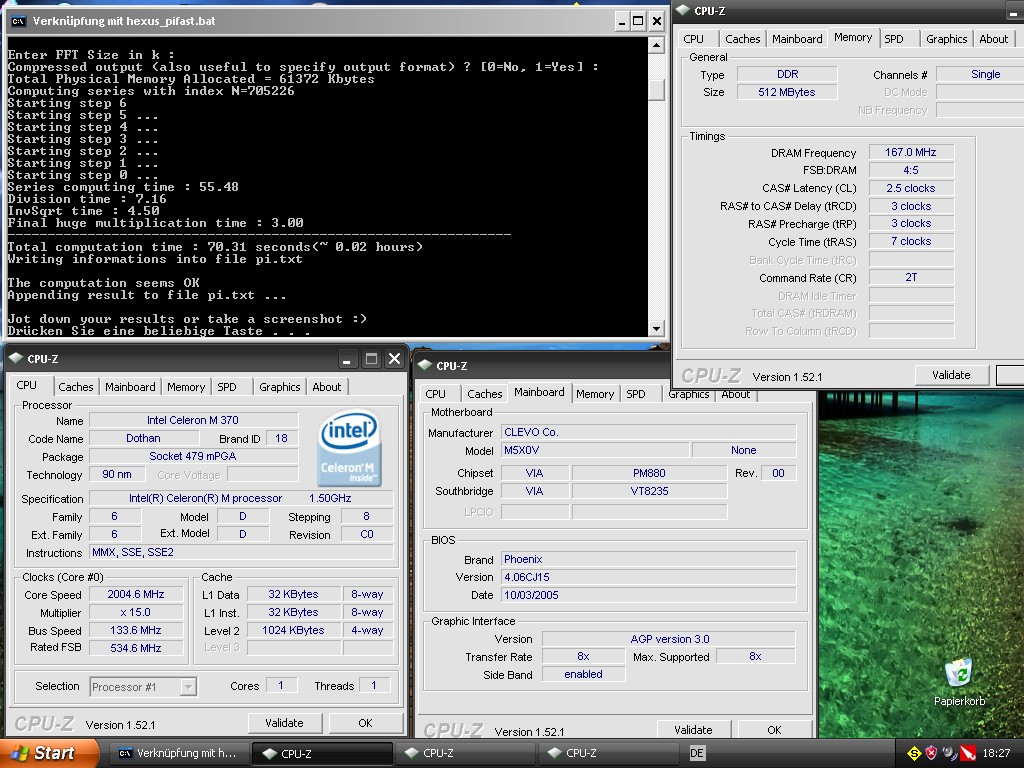This screenshot has width=1024, height=768.
Task: Activate the first CPU-Z taskbar button
Action: click(x=322, y=753)
